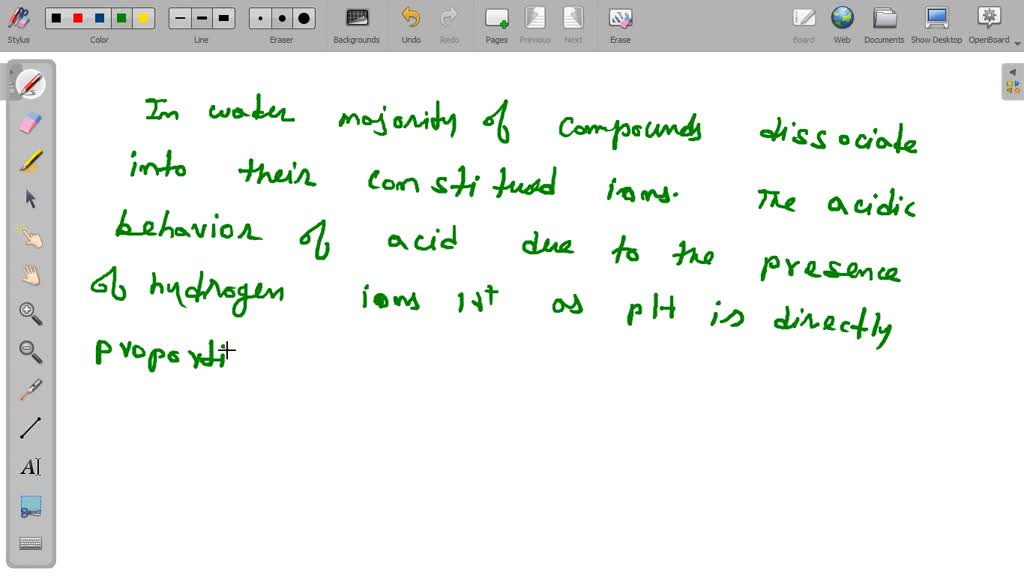Capture part of the screen

coord(30,505)
